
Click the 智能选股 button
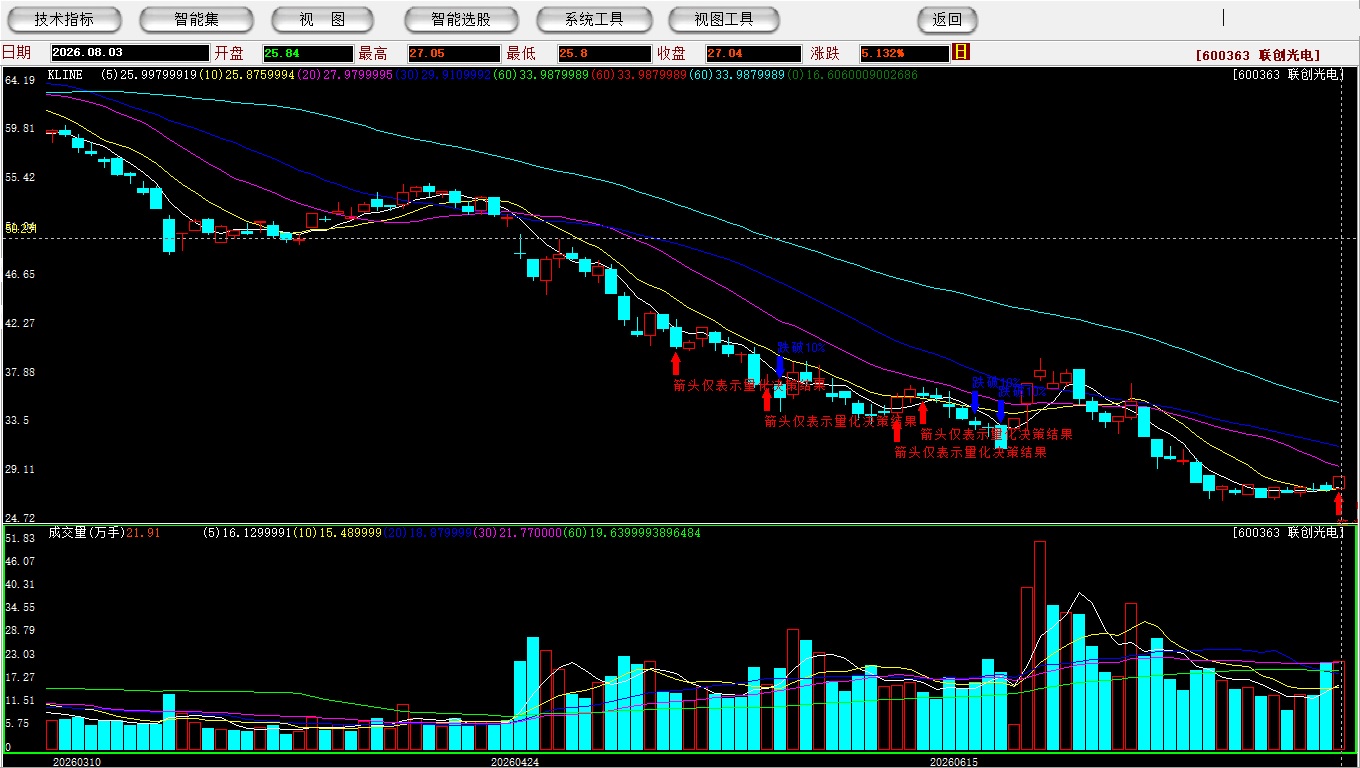coord(461,19)
